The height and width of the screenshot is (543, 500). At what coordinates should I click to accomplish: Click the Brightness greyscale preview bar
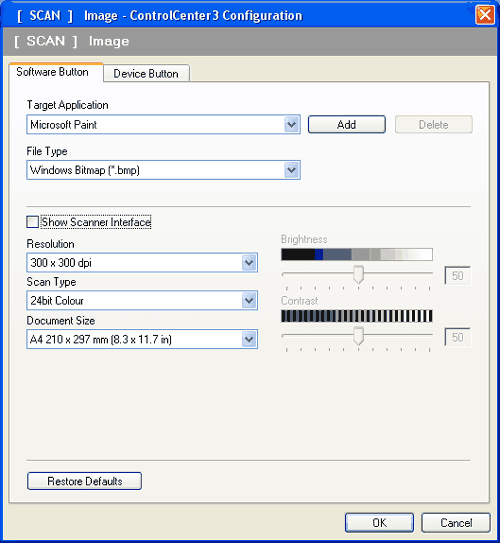[357, 255]
